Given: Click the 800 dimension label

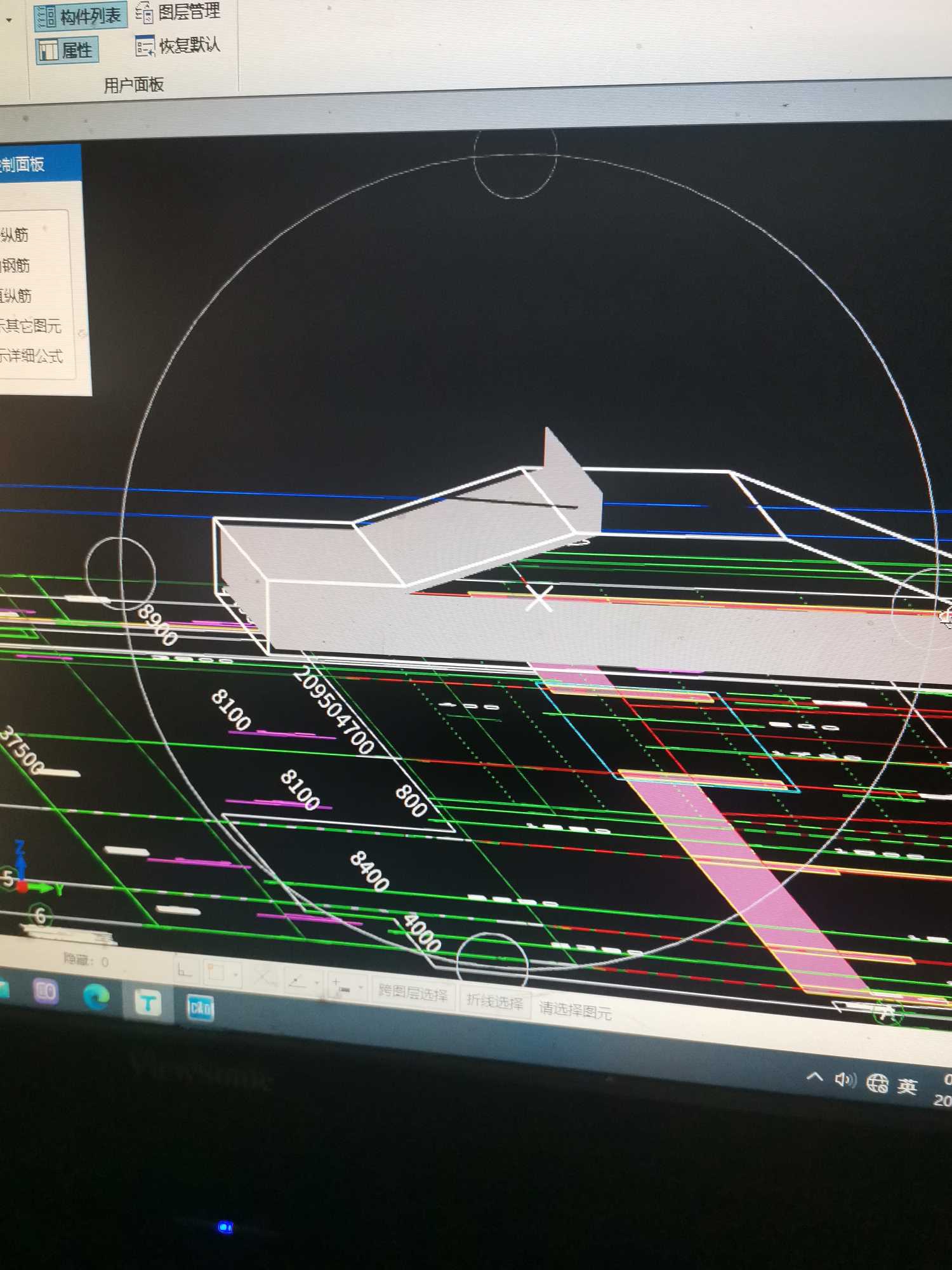Looking at the screenshot, I should click(x=411, y=801).
